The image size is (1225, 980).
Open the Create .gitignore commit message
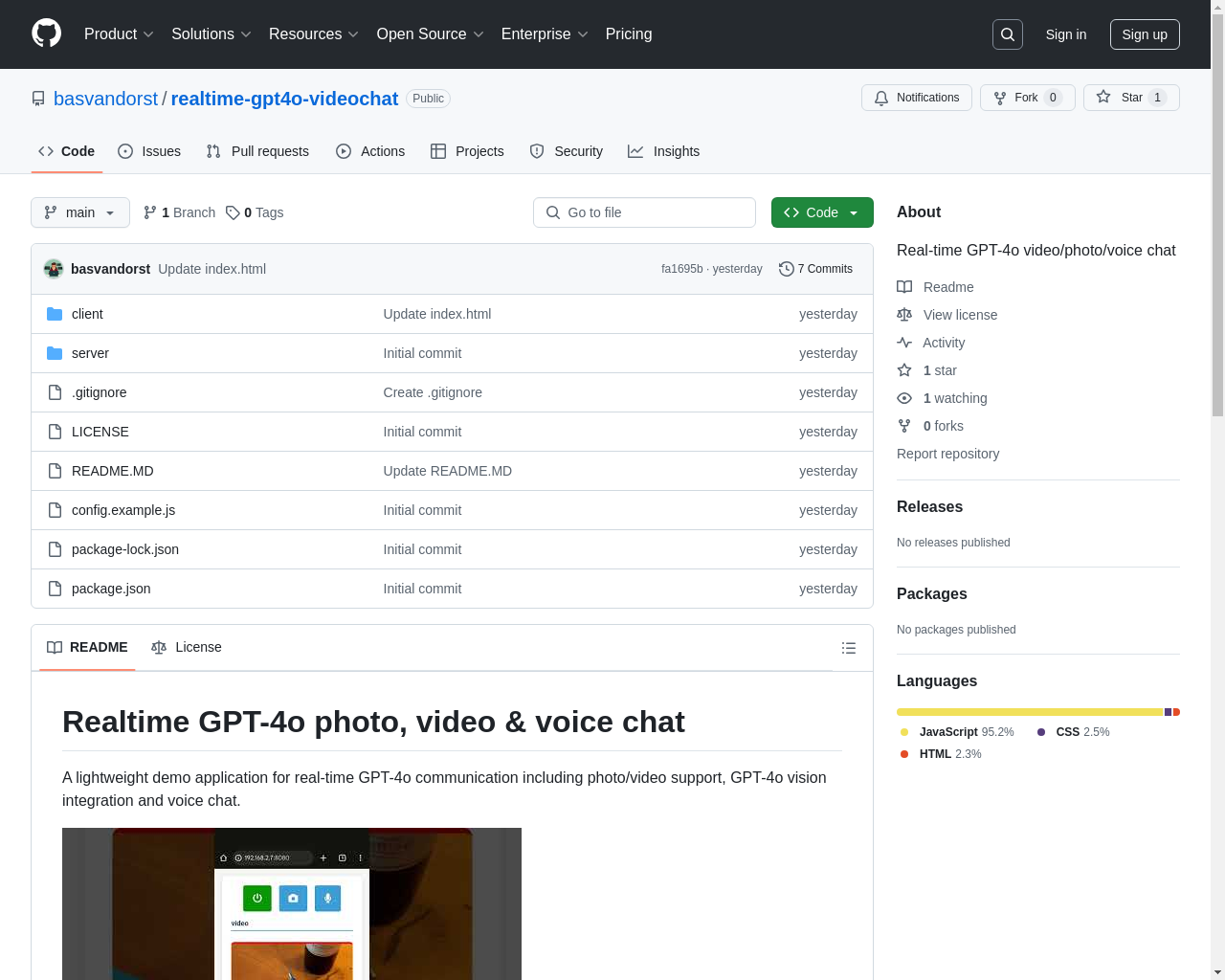[x=433, y=392]
